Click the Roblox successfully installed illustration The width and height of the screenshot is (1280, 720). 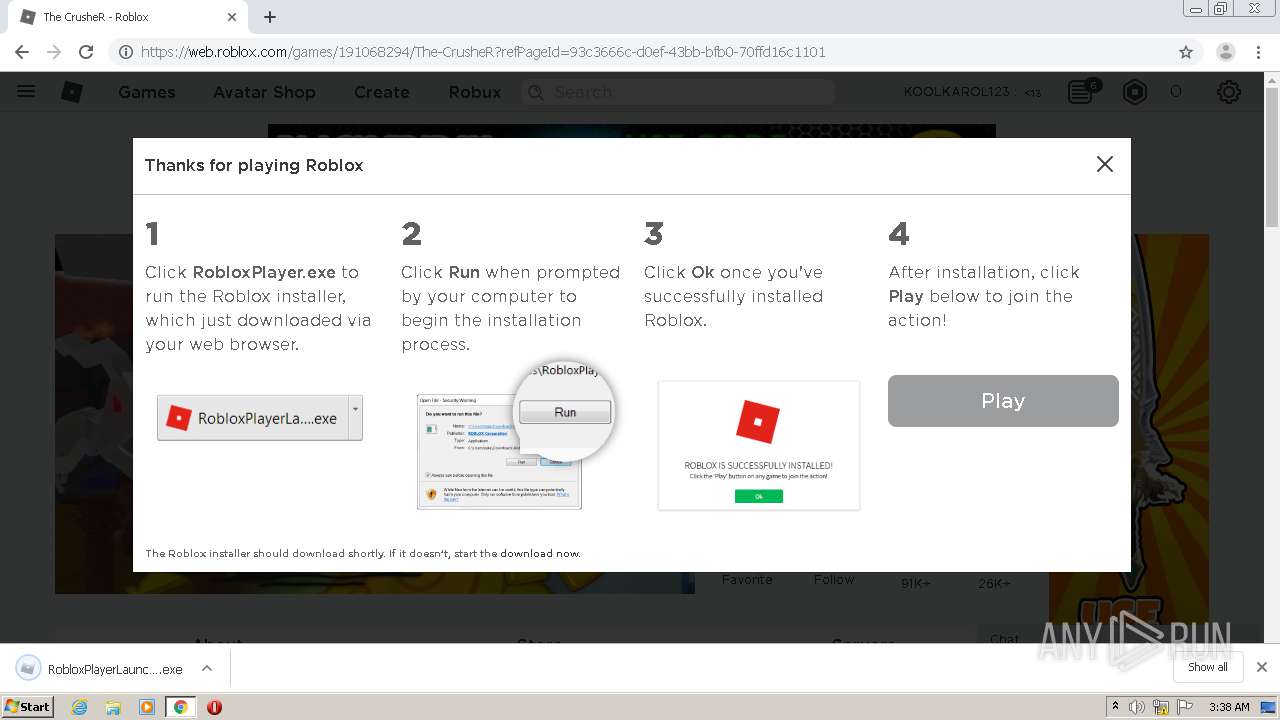(759, 445)
